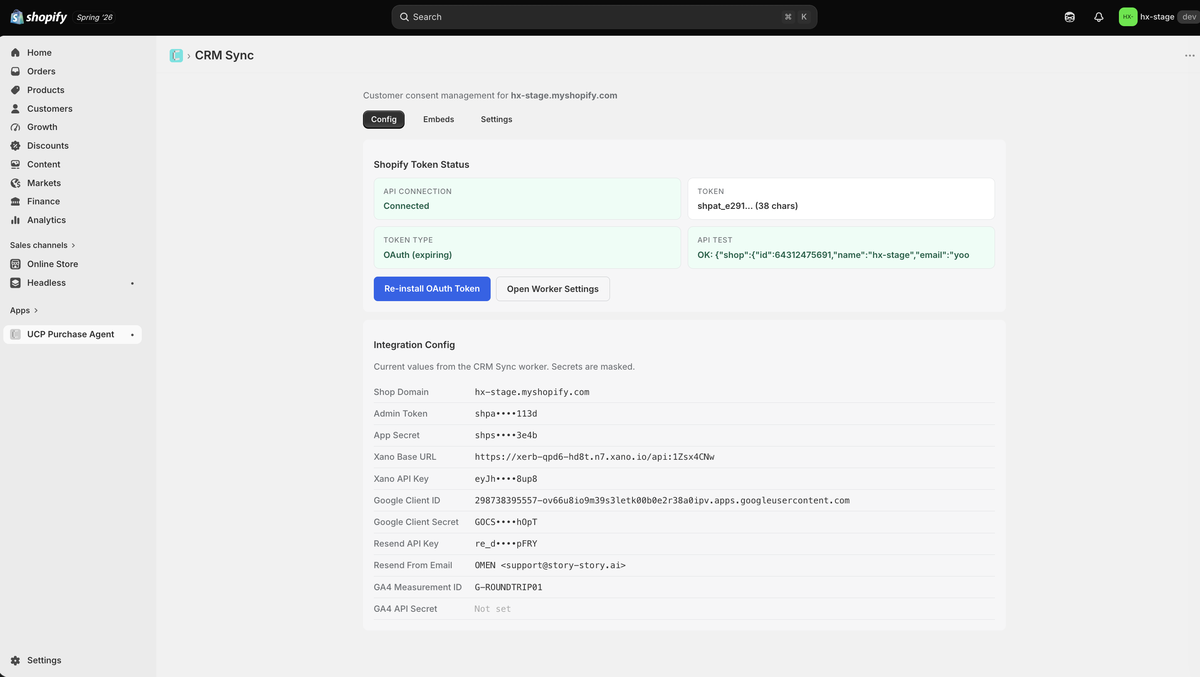Click the Growth target icon
Image resolution: width=1200 pixels, height=677 pixels.
click(15, 127)
